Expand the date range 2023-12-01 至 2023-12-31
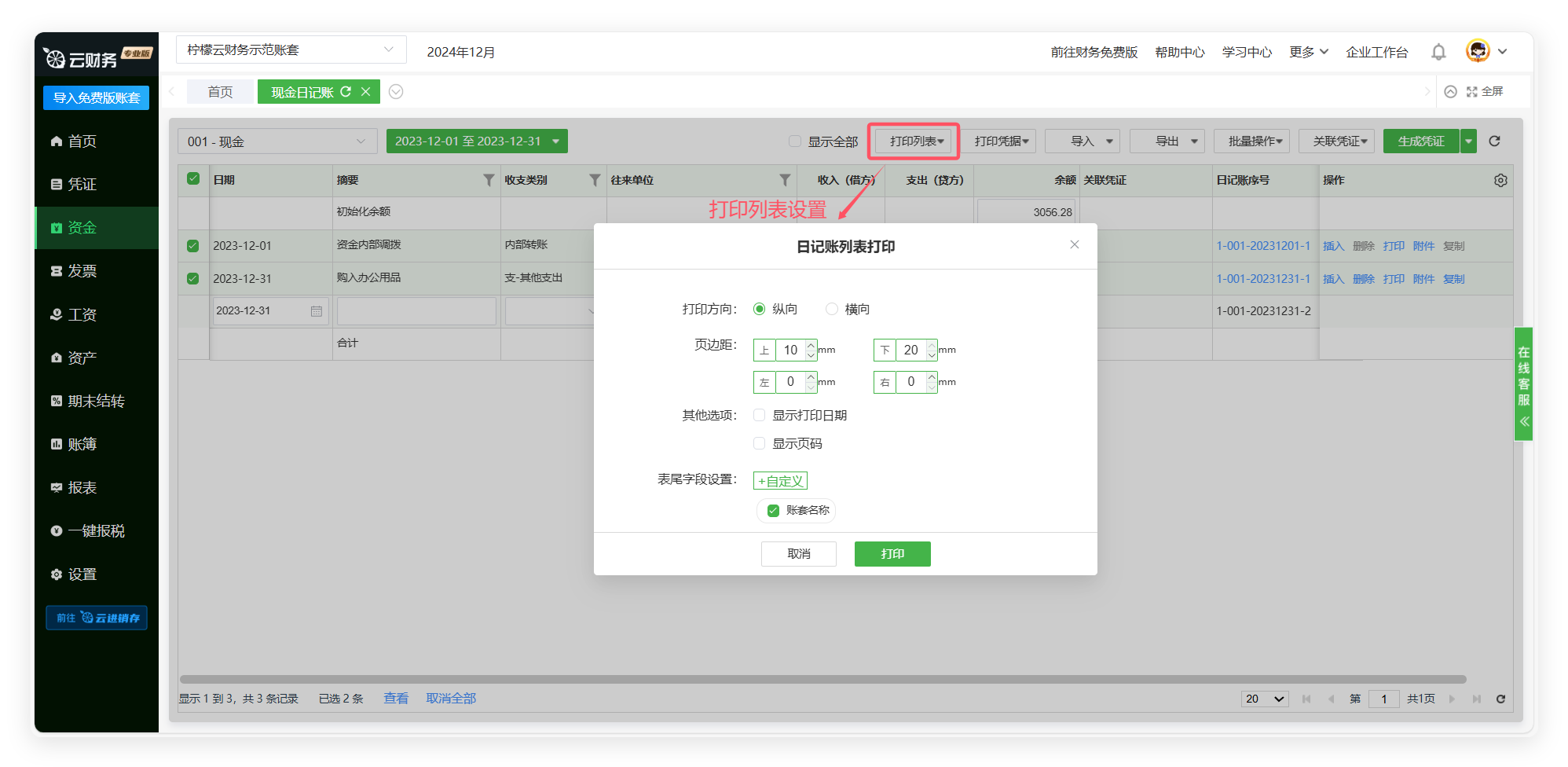This screenshot has width=1568, height=767. pos(476,141)
